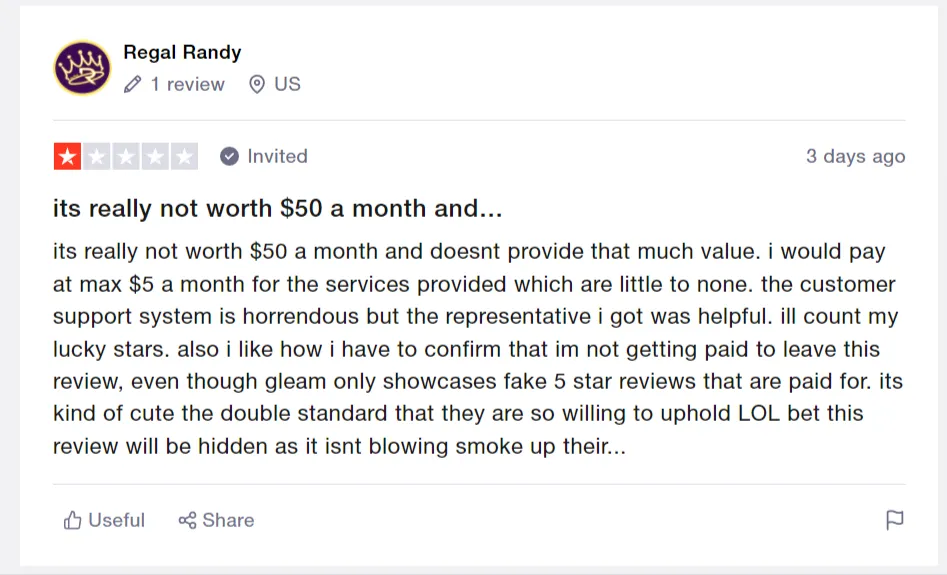The width and height of the screenshot is (947, 575).
Task: Open the review title about $50 a month
Action: click(x=277, y=210)
